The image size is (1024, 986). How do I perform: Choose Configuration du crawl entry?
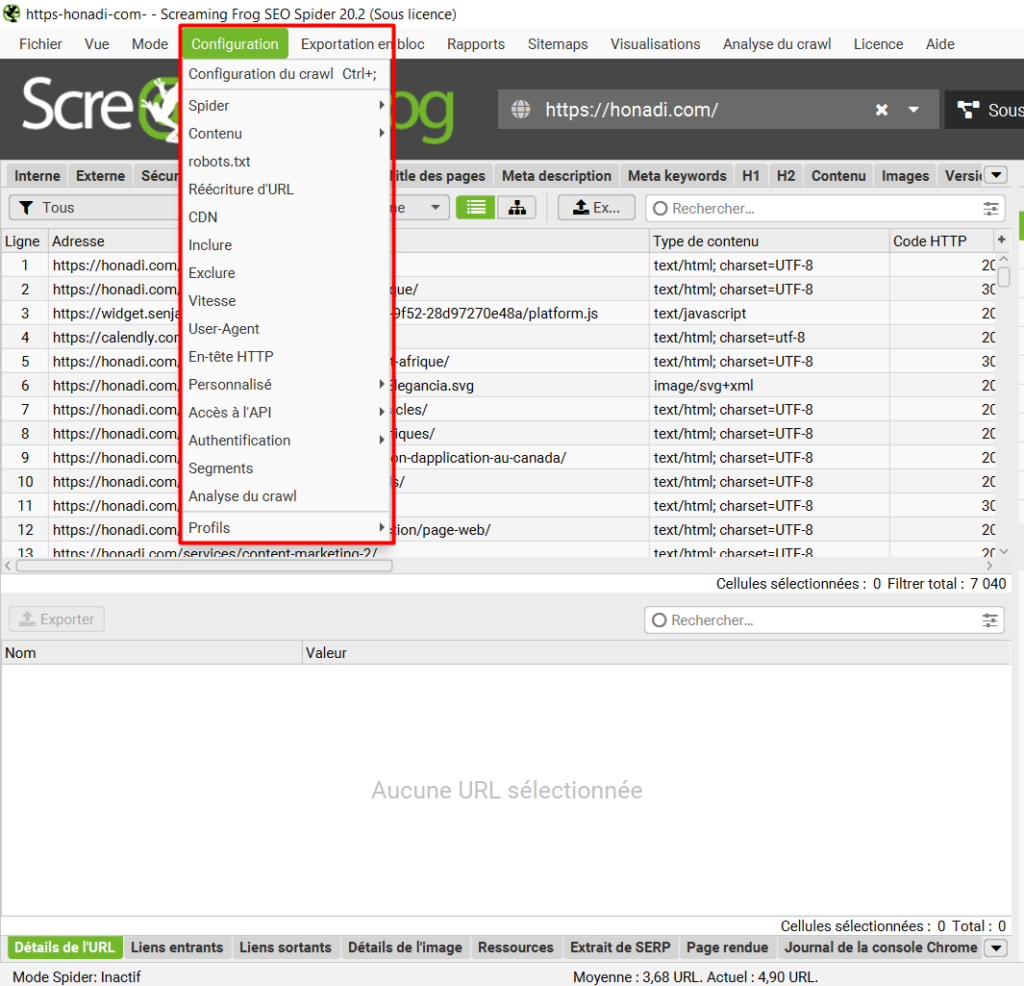pyautogui.click(x=286, y=74)
